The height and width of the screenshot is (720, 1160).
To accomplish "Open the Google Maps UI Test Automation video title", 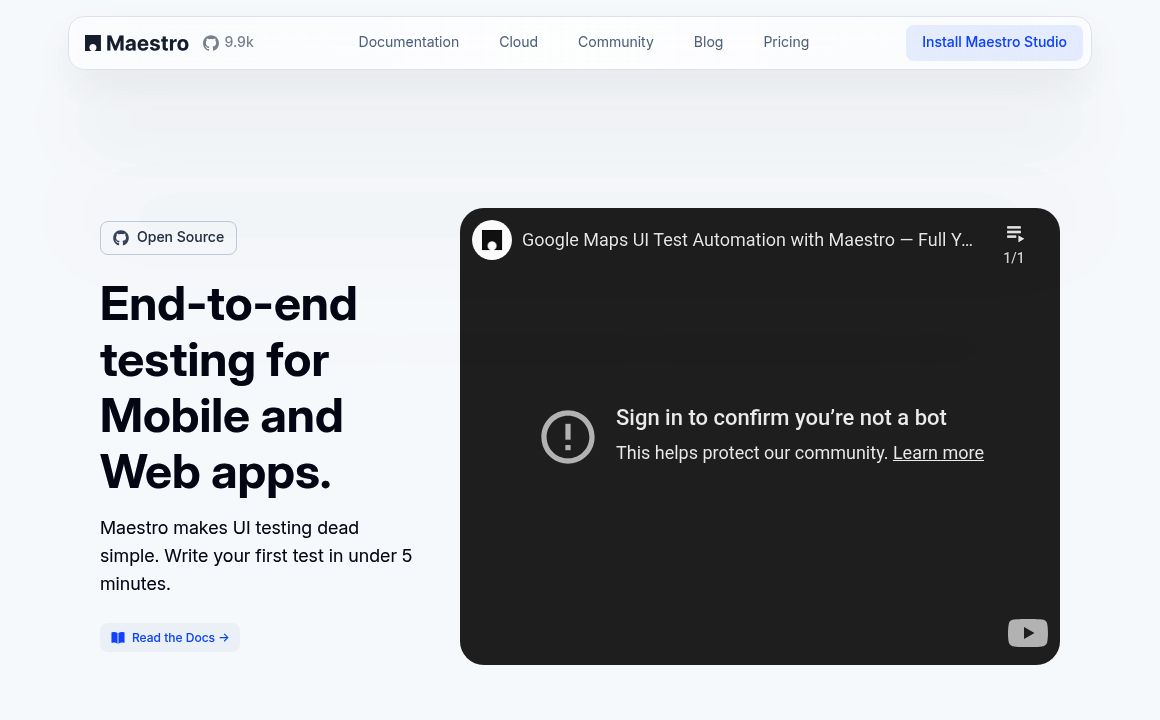I will (747, 240).
